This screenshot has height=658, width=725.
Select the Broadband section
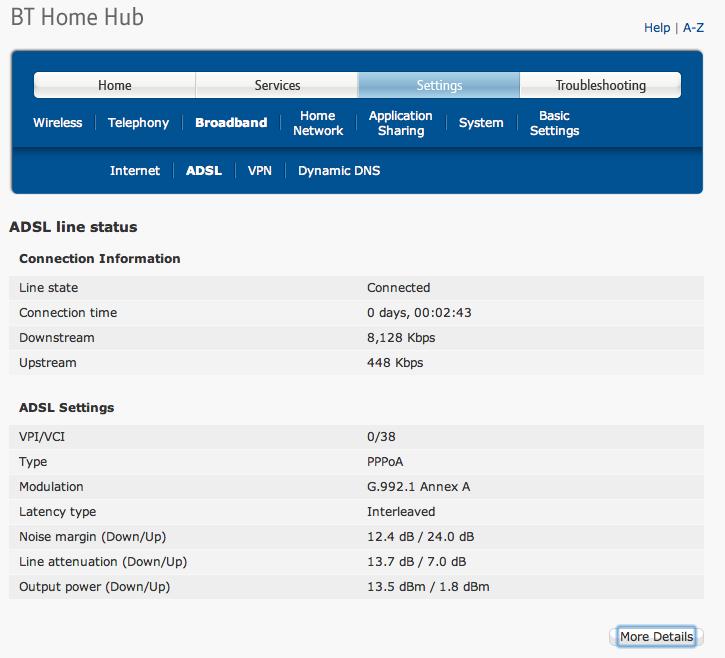(231, 123)
